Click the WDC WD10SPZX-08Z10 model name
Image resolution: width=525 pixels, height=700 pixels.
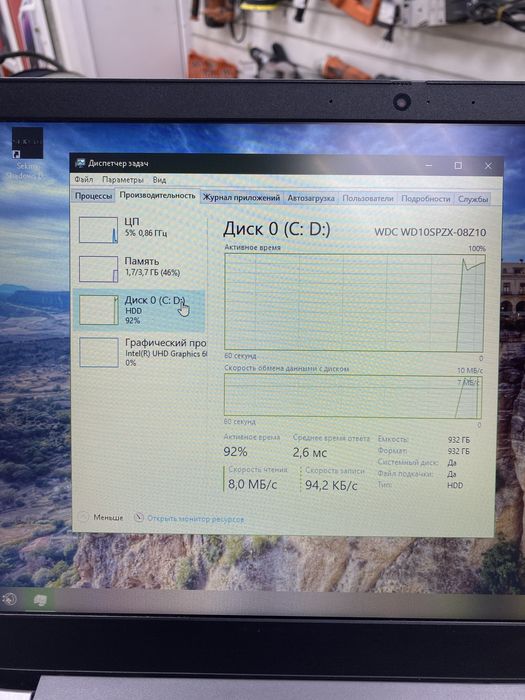[430, 232]
